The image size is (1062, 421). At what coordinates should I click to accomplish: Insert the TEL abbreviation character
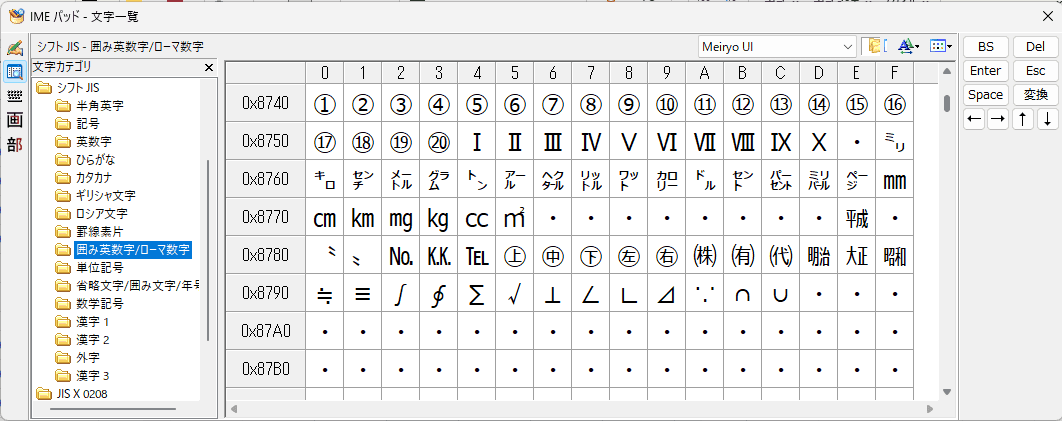[x=477, y=255]
